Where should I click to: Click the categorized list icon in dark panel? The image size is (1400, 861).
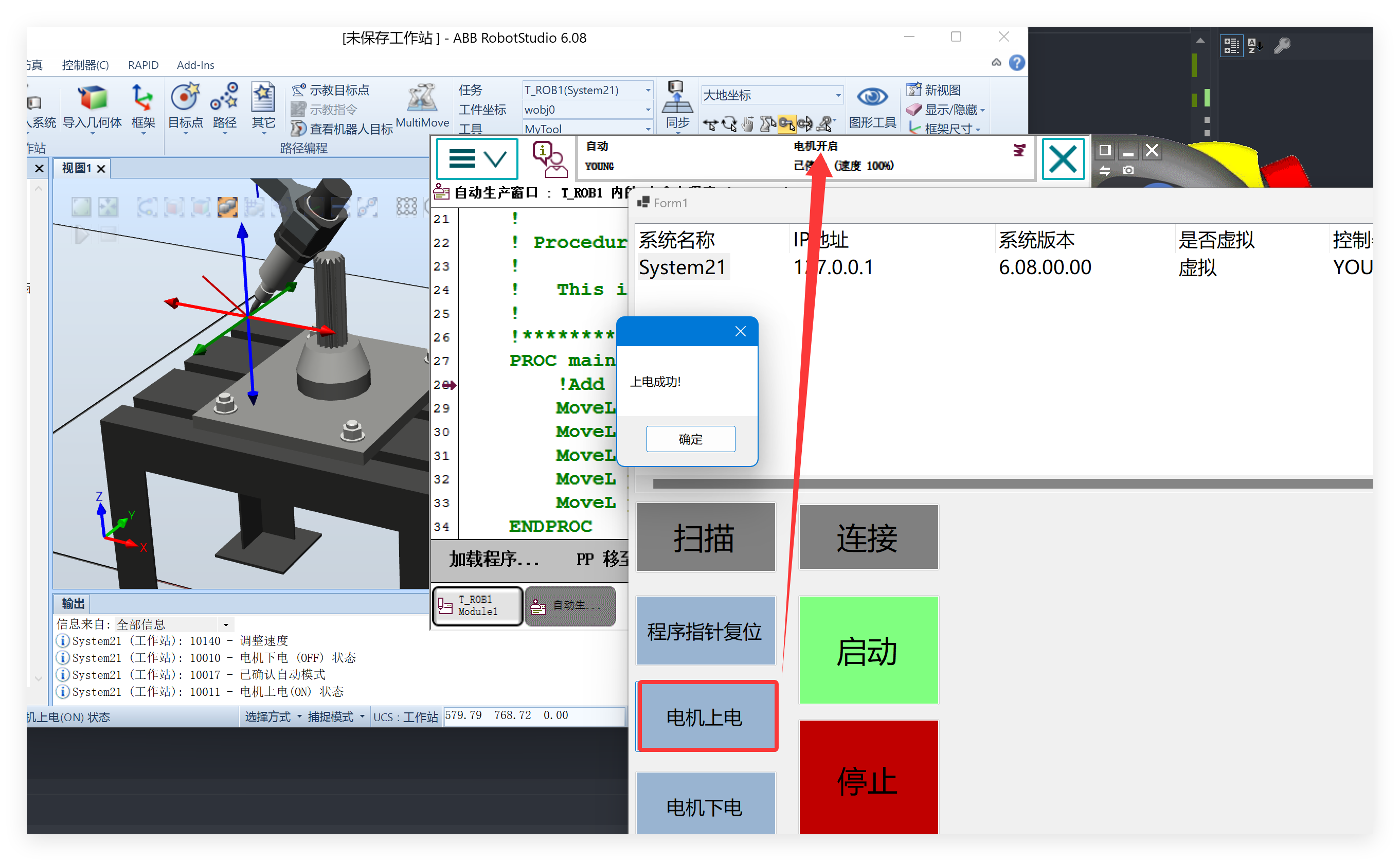coord(1231,46)
